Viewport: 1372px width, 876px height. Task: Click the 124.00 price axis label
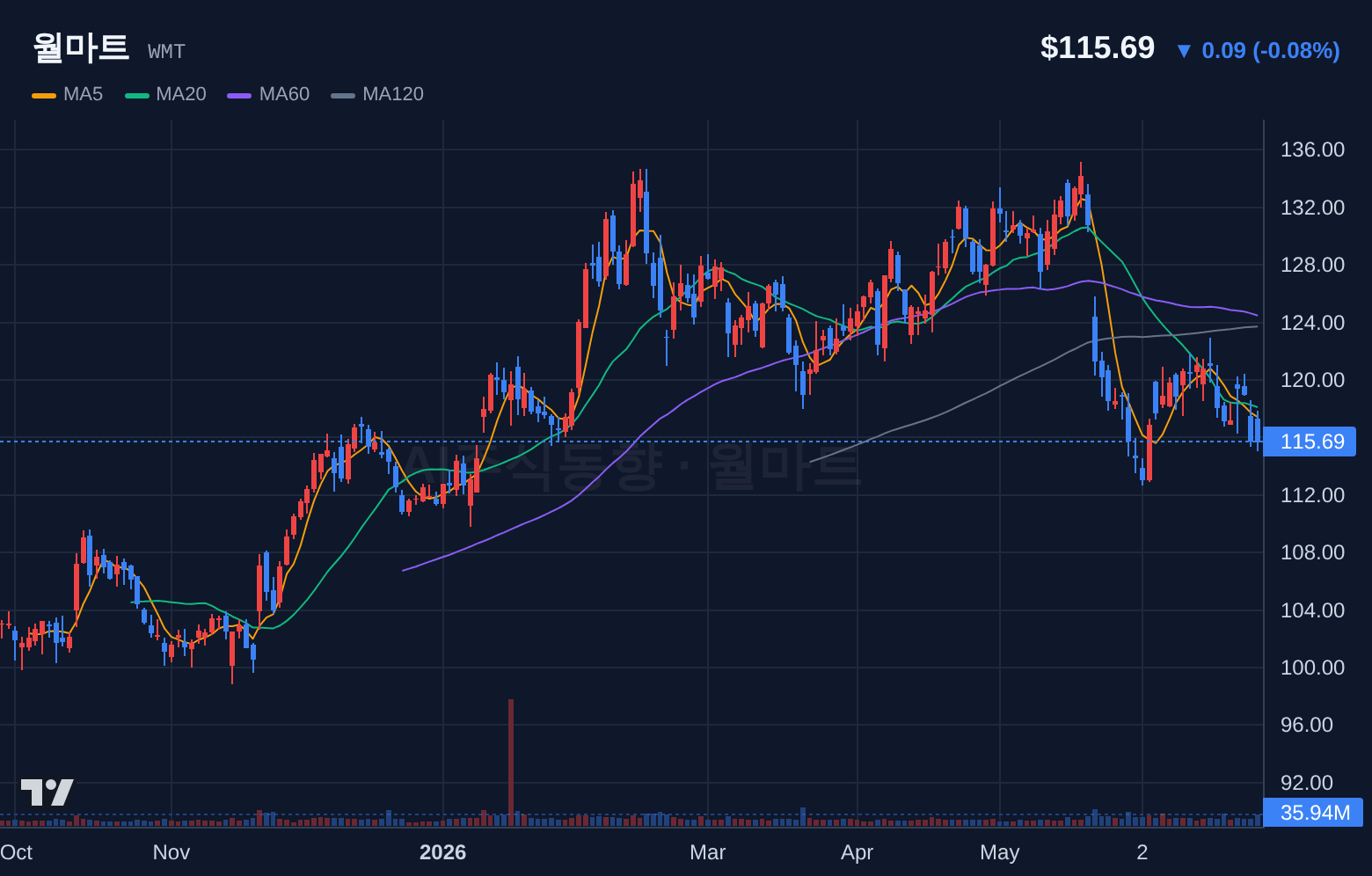(1312, 323)
